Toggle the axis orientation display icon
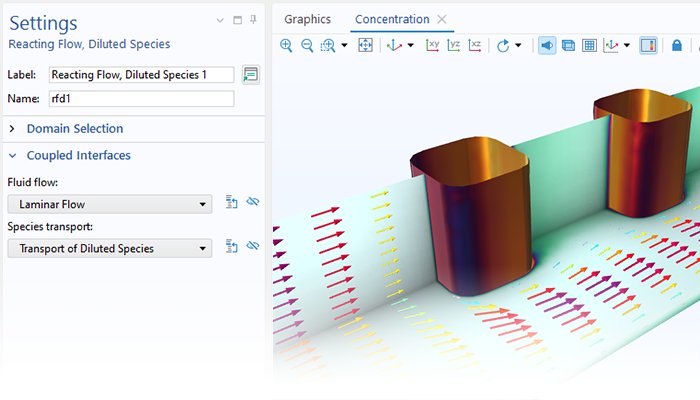 coord(611,45)
